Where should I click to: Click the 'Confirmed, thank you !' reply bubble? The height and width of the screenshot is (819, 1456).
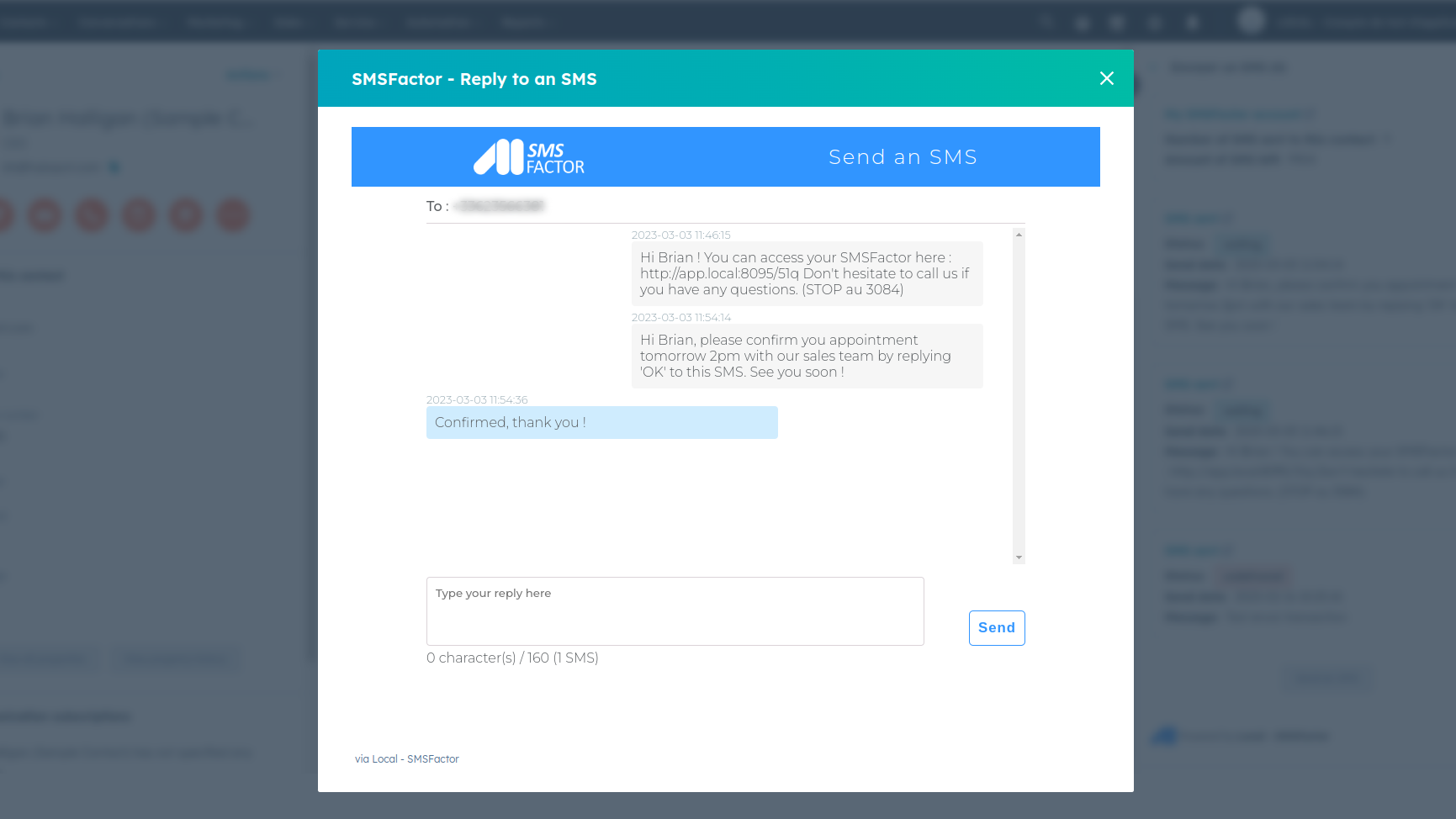point(601,422)
